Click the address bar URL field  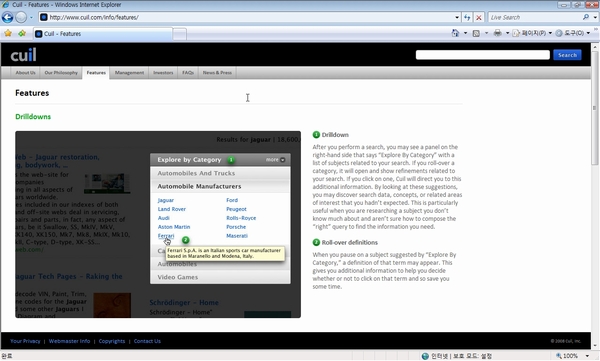[247, 17]
